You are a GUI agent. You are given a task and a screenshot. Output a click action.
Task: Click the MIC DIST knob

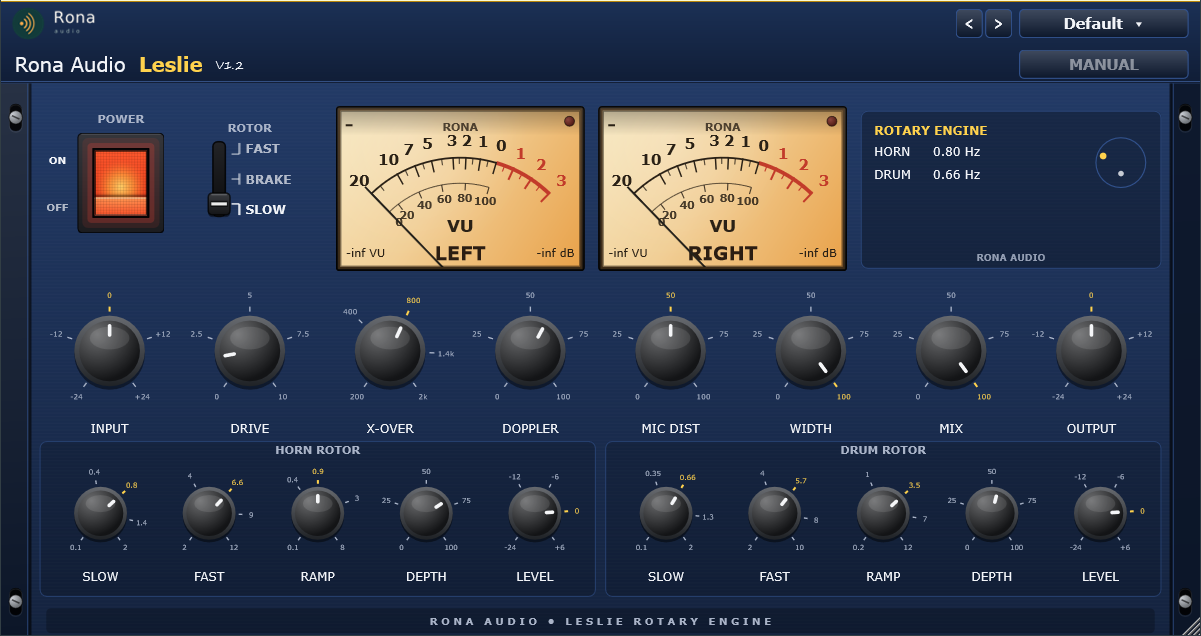[670, 351]
